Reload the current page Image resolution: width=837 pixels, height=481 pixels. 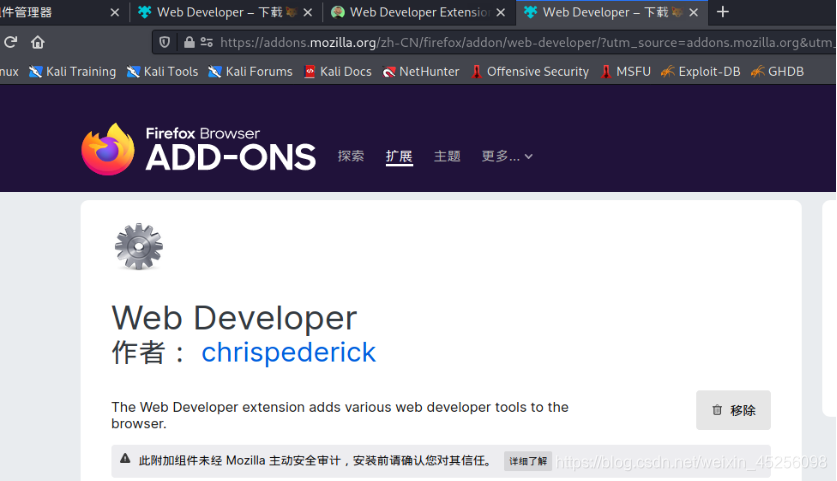pos(11,42)
